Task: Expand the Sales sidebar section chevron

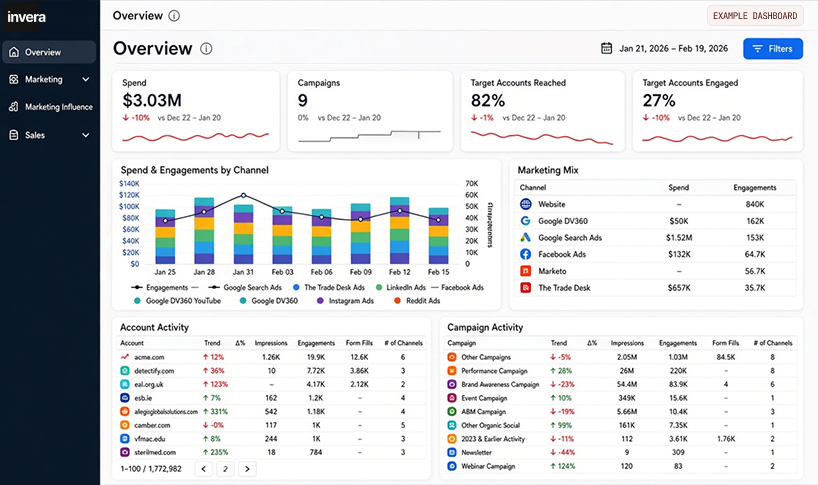Action: point(86,135)
